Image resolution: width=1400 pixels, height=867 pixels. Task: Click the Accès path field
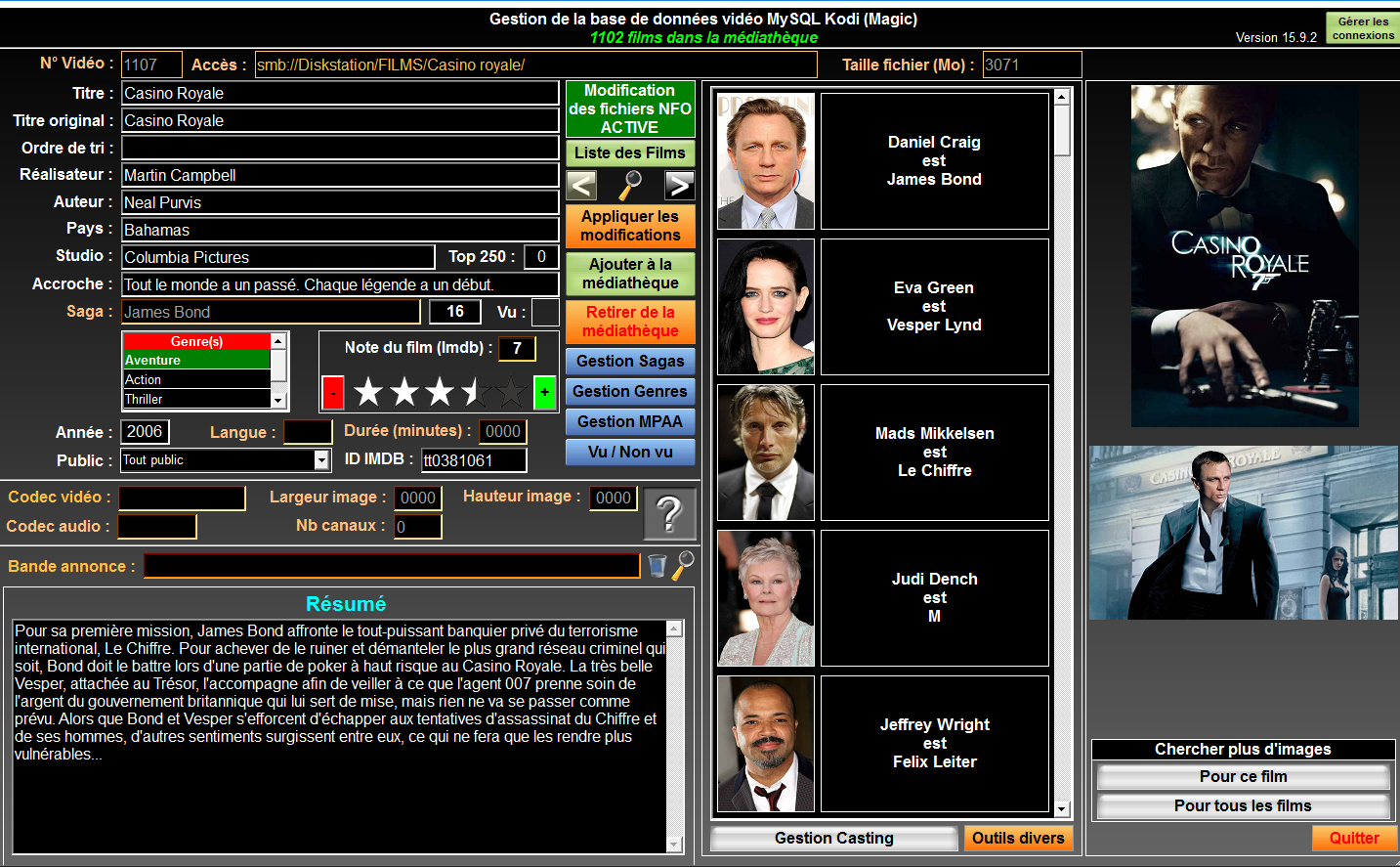(x=535, y=65)
